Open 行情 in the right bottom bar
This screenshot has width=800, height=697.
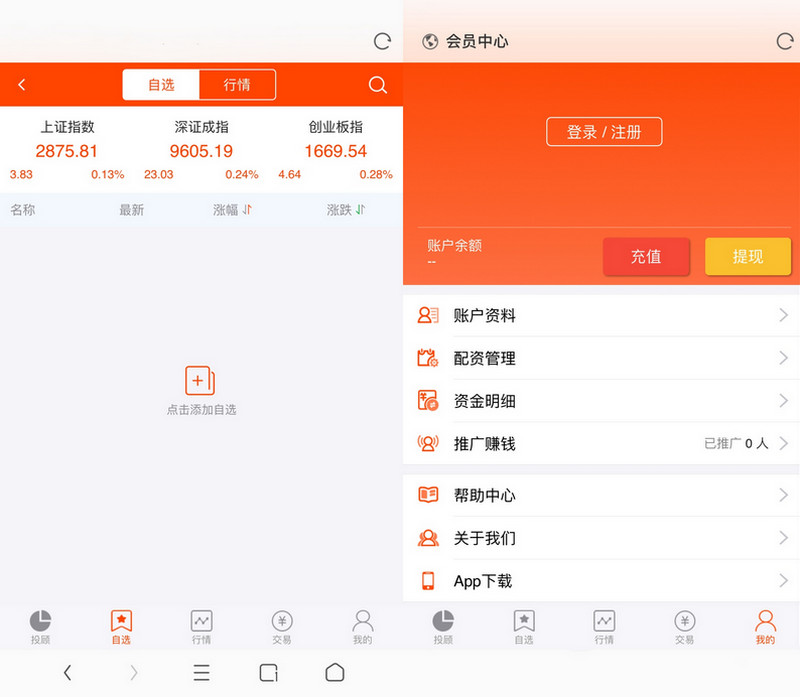tap(604, 627)
